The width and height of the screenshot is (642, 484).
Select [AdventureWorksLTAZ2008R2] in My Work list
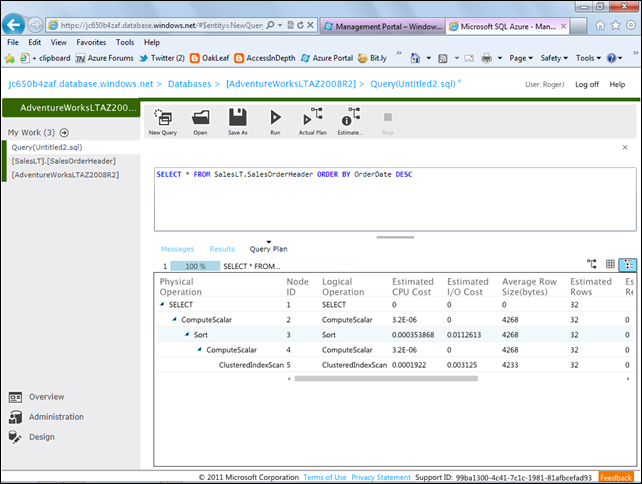65,175
